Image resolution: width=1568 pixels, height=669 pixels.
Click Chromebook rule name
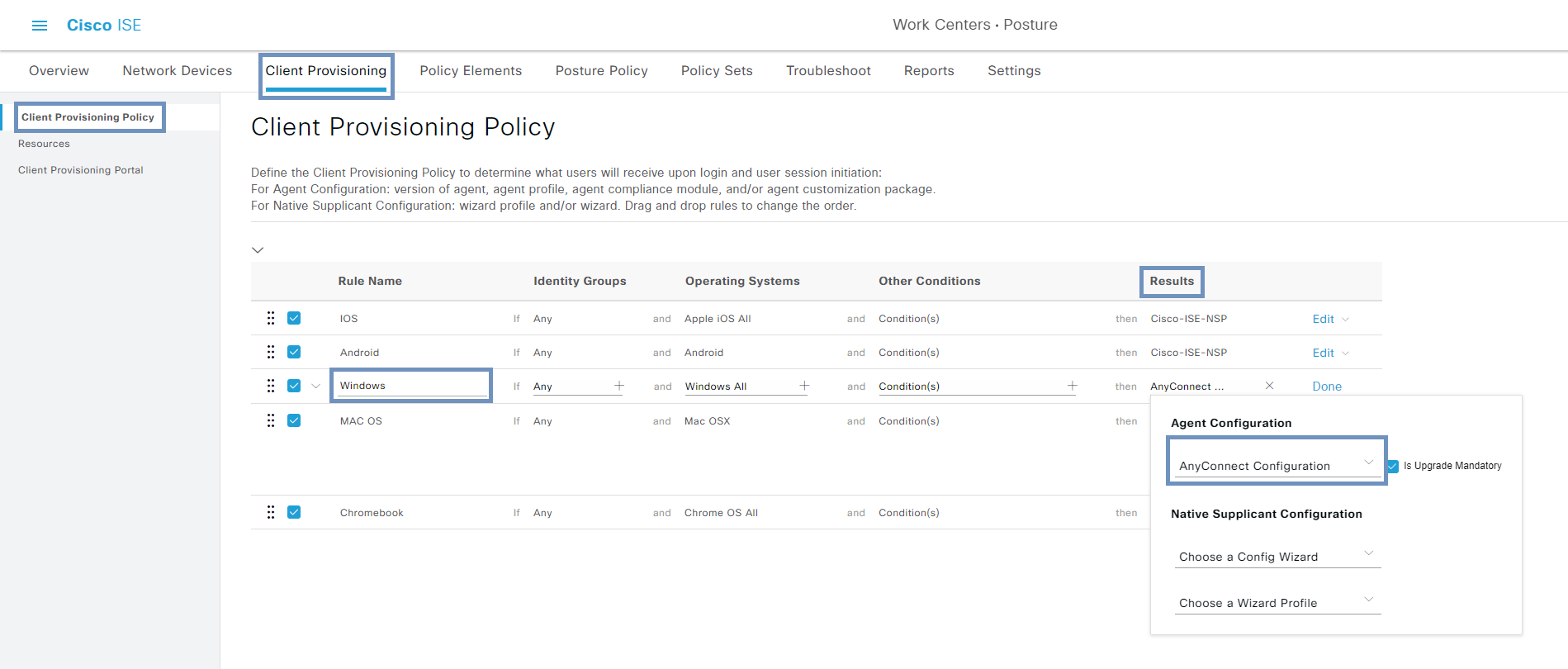pos(372,513)
